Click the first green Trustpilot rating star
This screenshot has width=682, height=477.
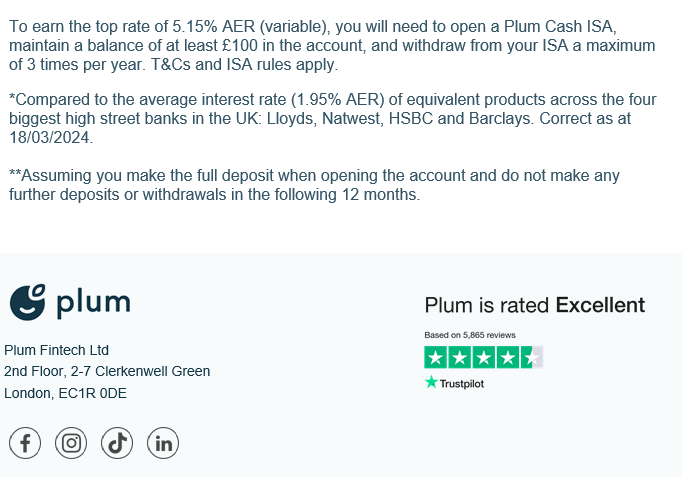pyautogui.click(x=436, y=357)
